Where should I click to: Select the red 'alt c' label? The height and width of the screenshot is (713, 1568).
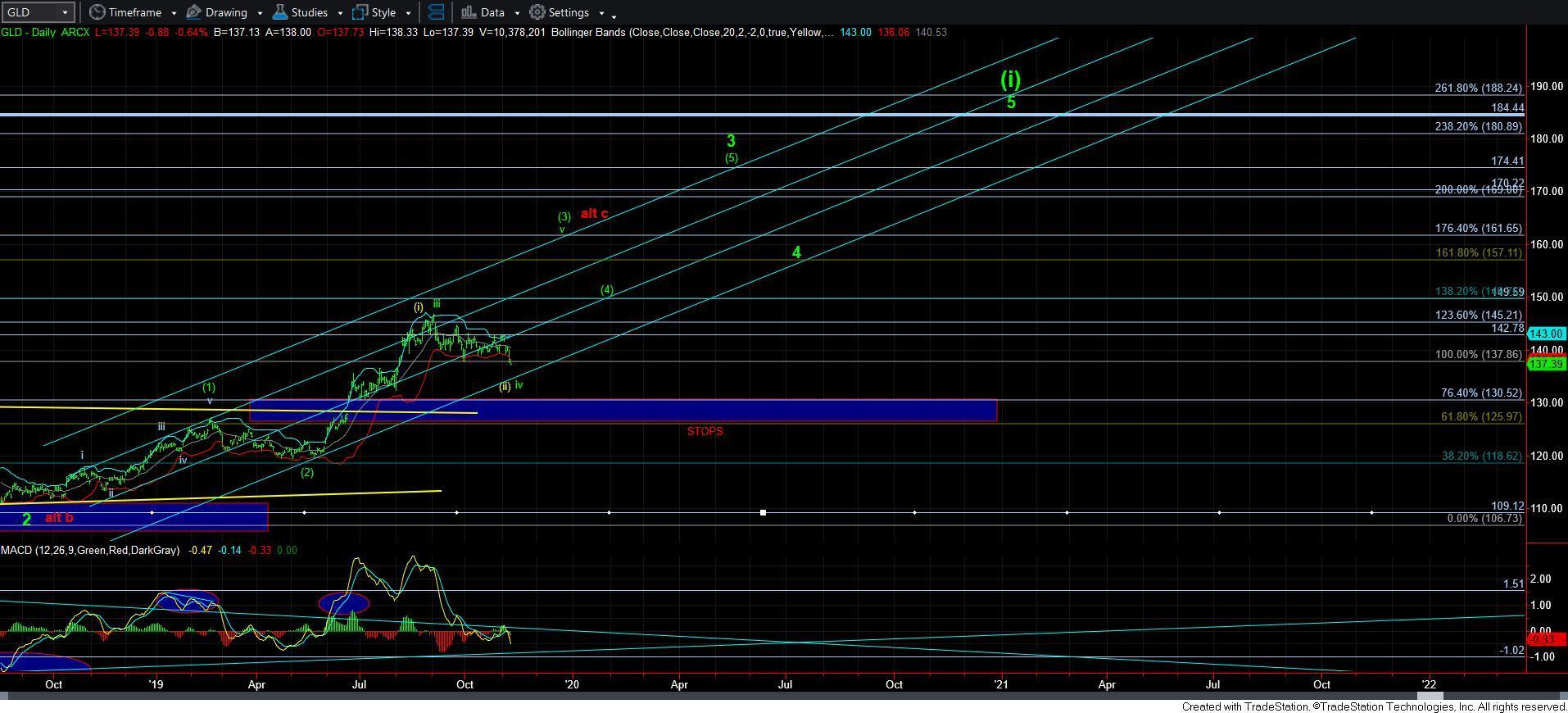pos(594,214)
